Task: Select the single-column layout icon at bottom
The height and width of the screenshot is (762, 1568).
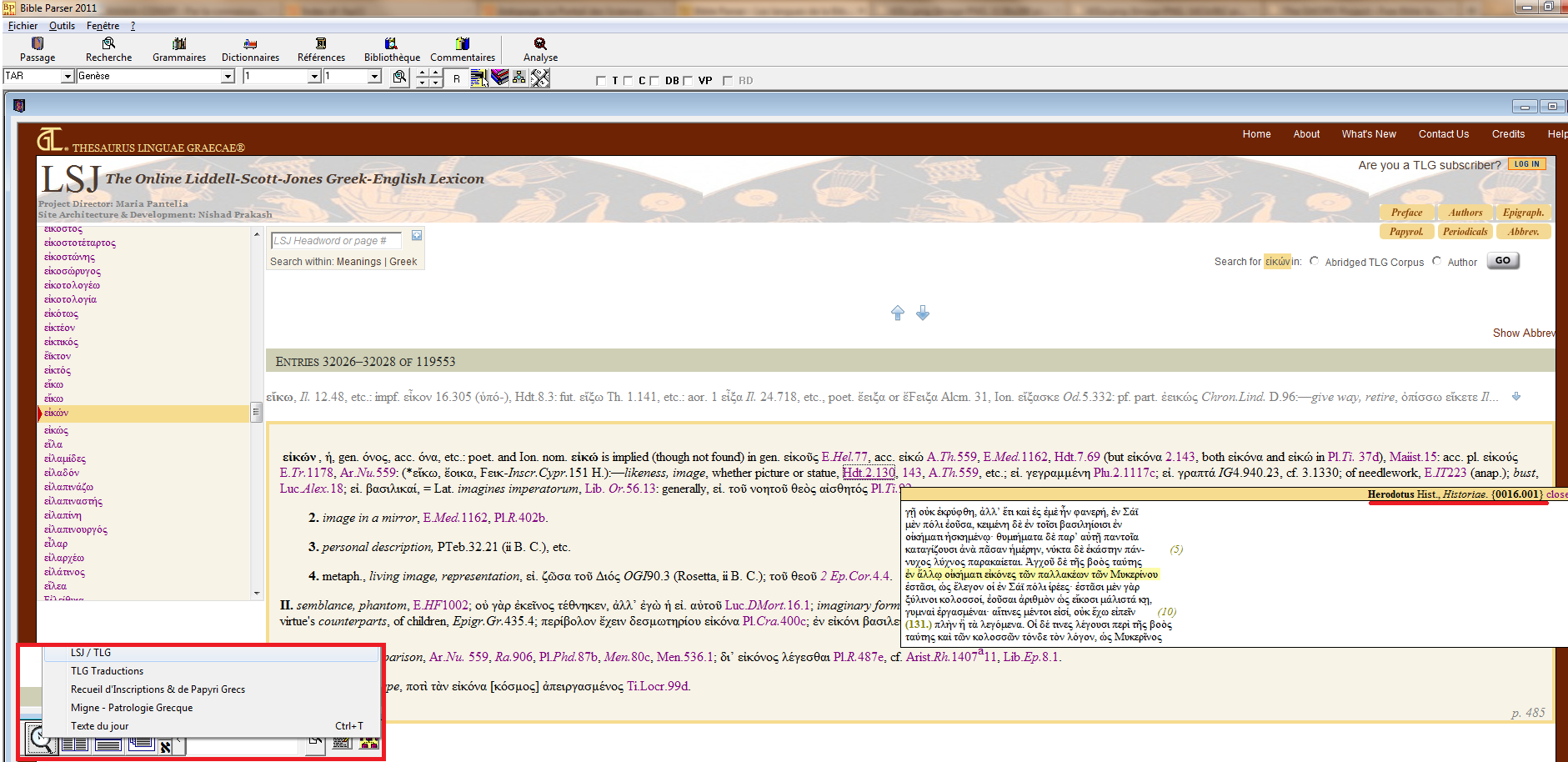Action: tap(108, 744)
